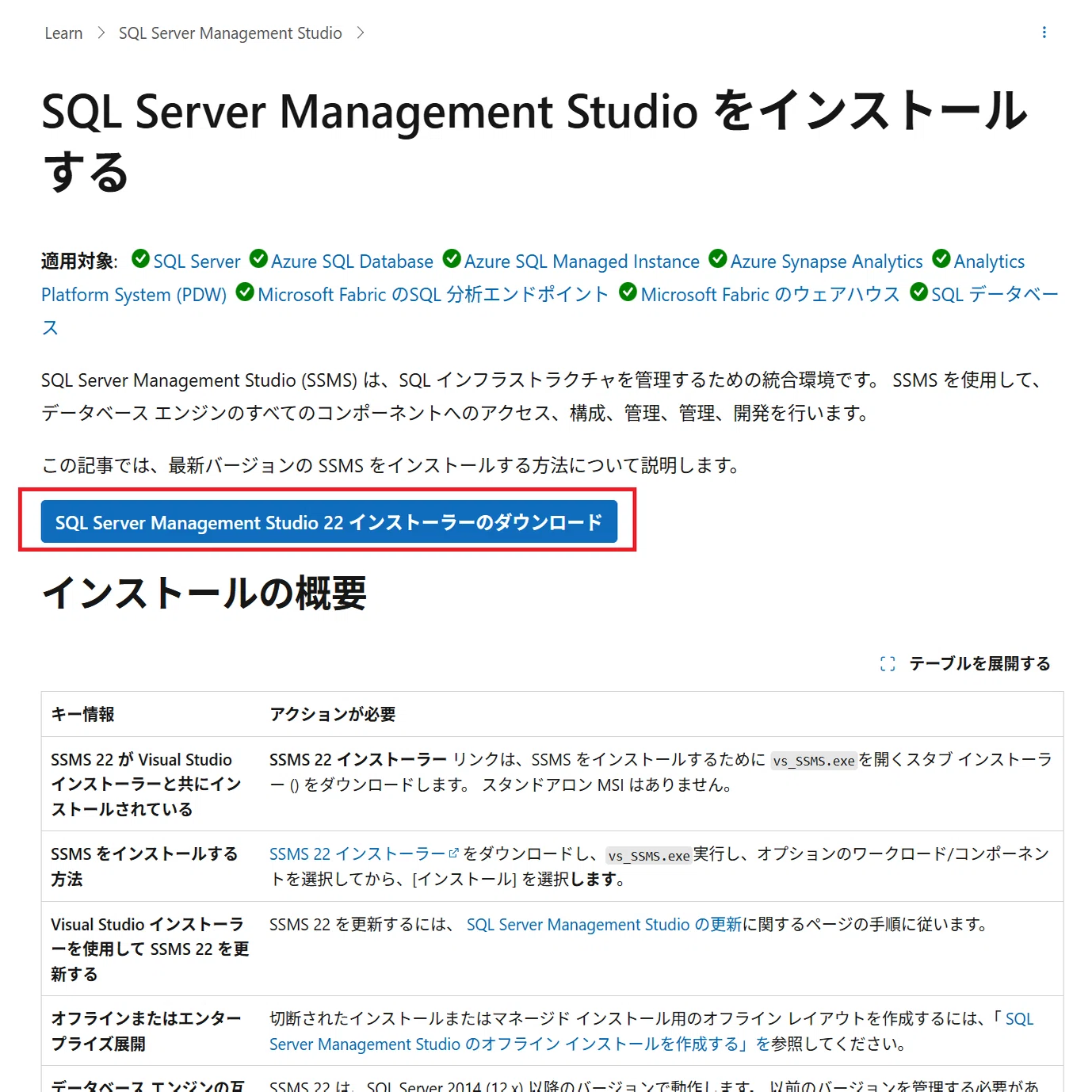Go to Learn breadcrumb
The image size is (1092, 1092).
click(63, 33)
